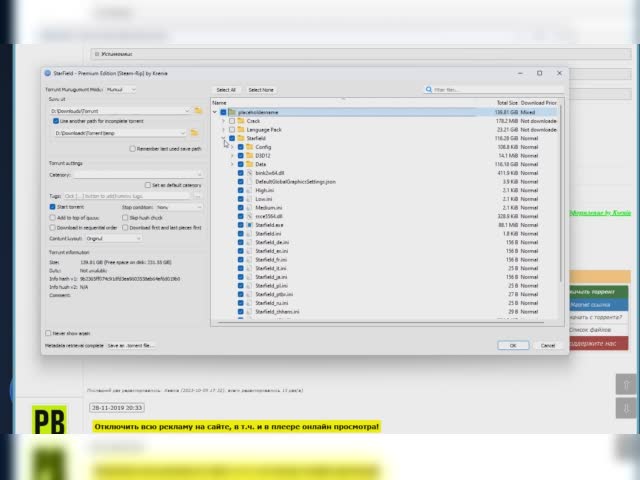Click the Language Pack folder icon

point(241,129)
